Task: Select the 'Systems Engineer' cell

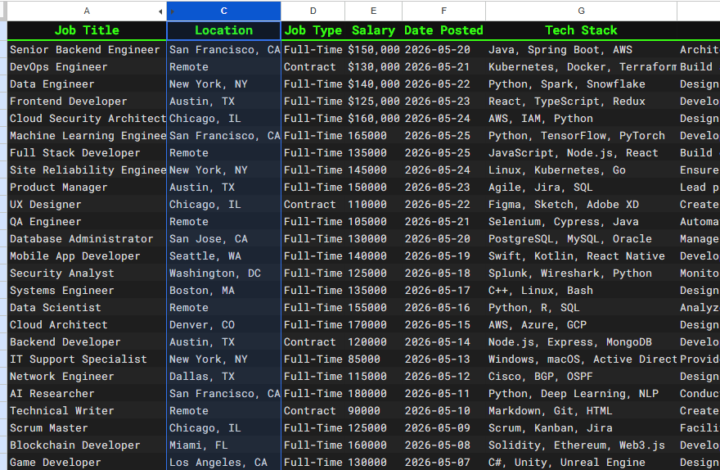Action: 87,291
